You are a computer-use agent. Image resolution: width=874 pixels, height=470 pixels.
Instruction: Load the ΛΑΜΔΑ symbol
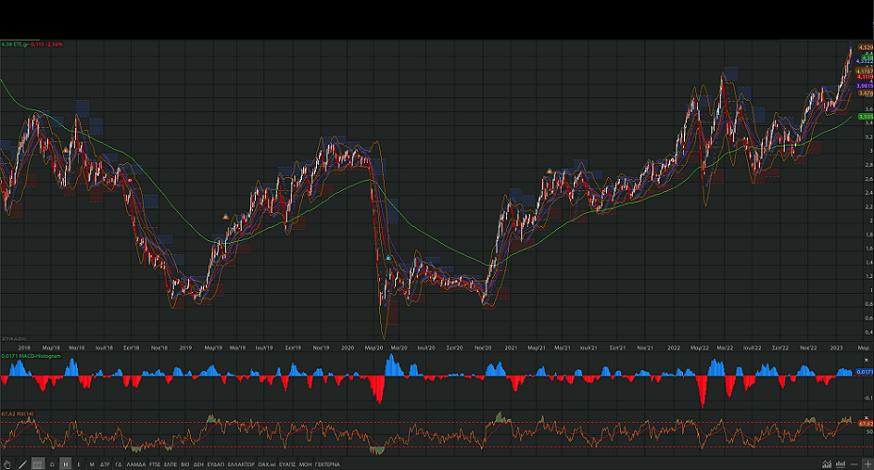(x=136, y=464)
